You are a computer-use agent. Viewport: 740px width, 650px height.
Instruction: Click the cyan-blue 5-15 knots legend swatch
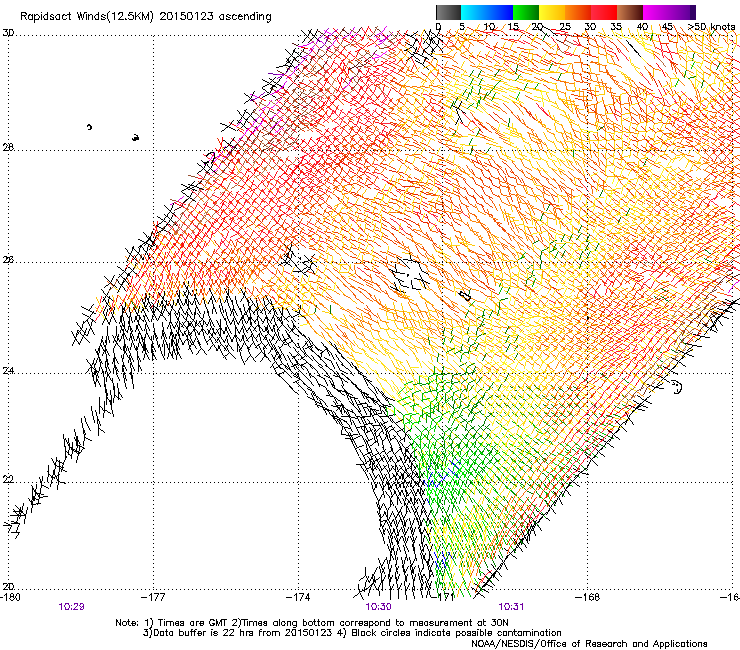[x=487, y=12]
